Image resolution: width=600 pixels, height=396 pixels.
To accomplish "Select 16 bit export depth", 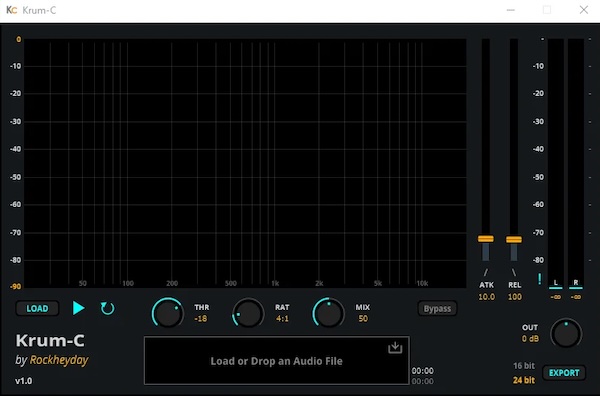I will pyautogui.click(x=523, y=366).
